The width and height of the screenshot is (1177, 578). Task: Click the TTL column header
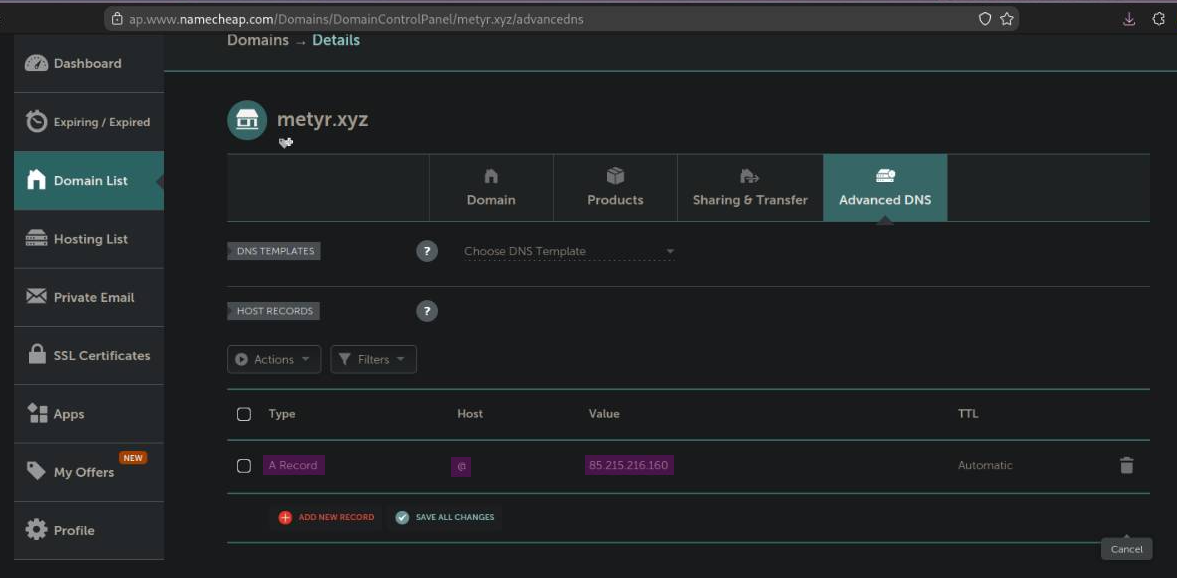pyautogui.click(x=968, y=414)
